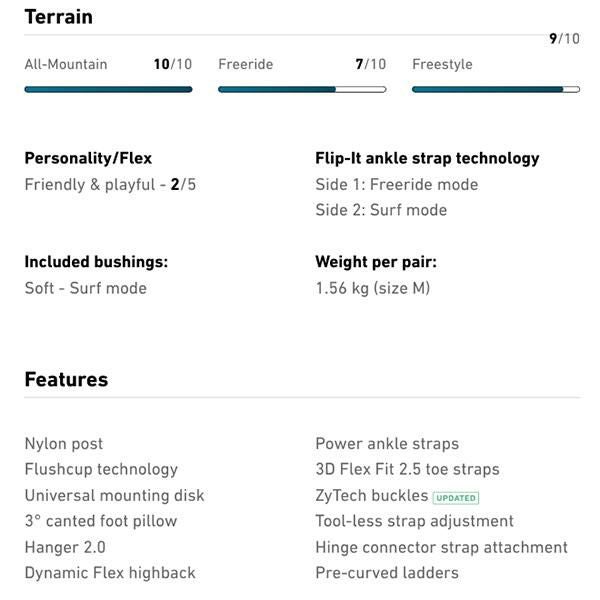
Task: Click the Pre-curved ladders feature
Action: point(387,573)
